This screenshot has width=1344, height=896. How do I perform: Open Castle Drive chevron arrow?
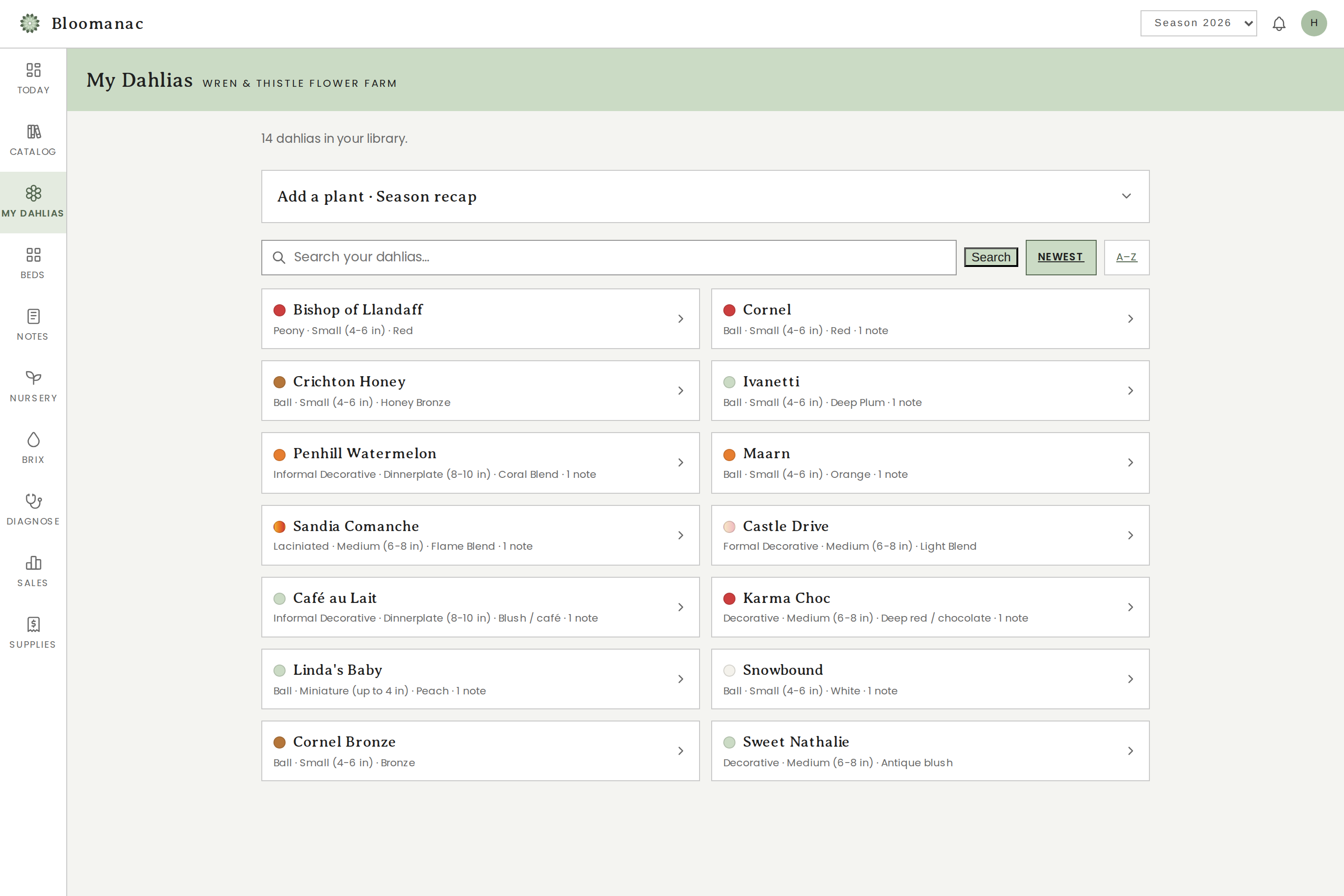[x=1130, y=535]
